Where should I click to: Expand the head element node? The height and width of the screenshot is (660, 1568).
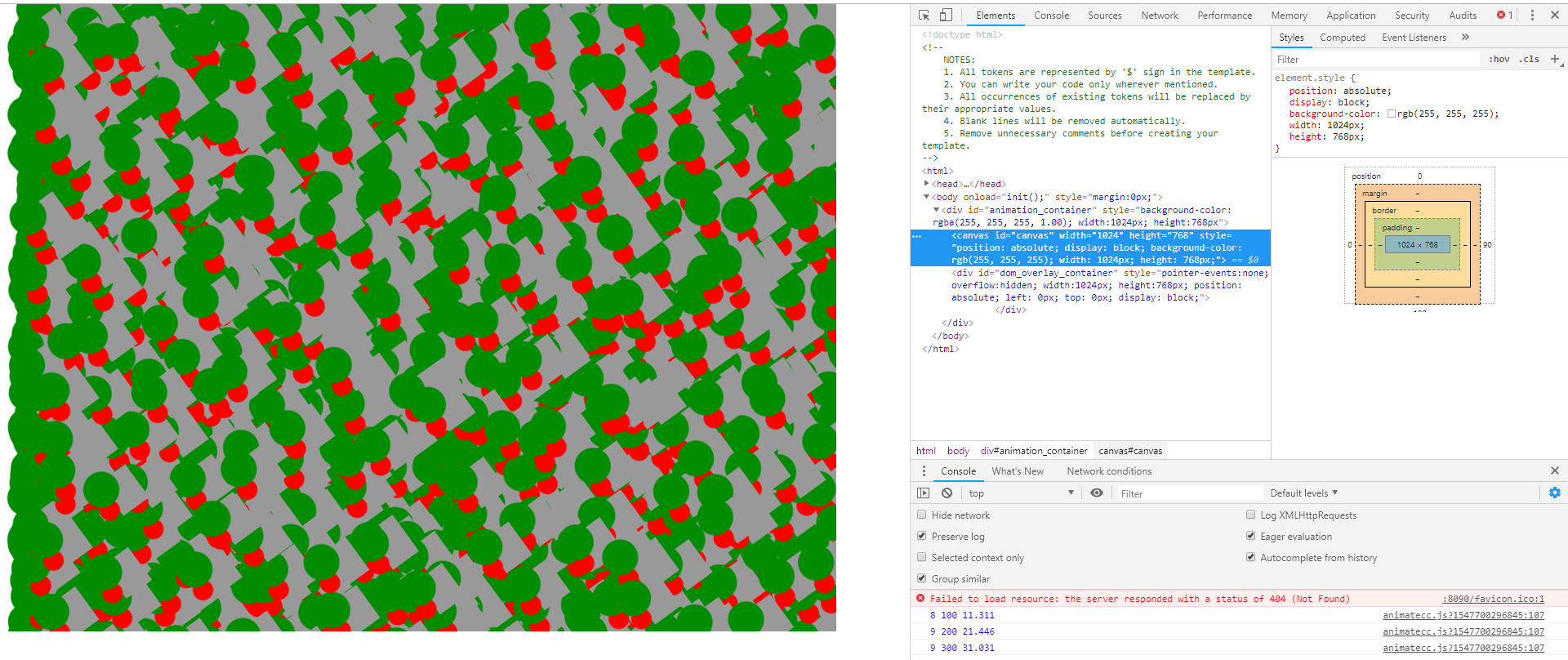(927, 184)
